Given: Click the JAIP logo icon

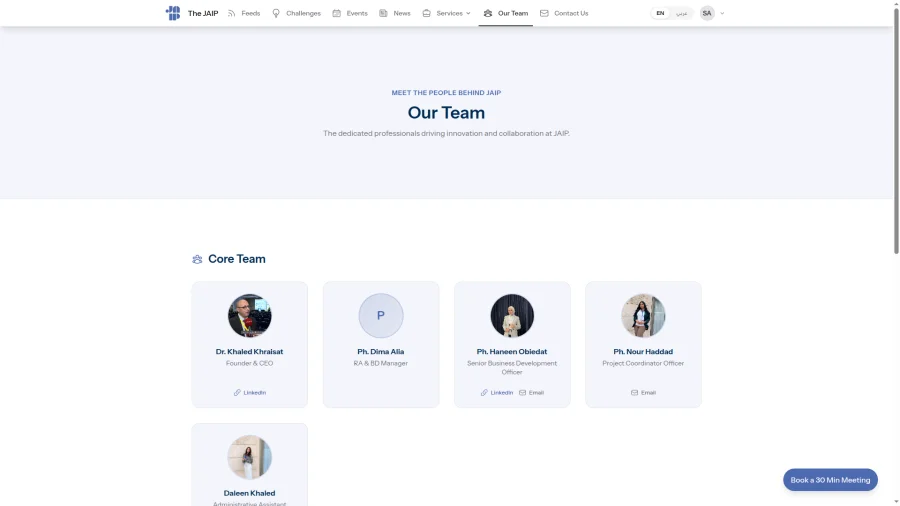Looking at the screenshot, I should pyautogui.click(x=173, y=13).
